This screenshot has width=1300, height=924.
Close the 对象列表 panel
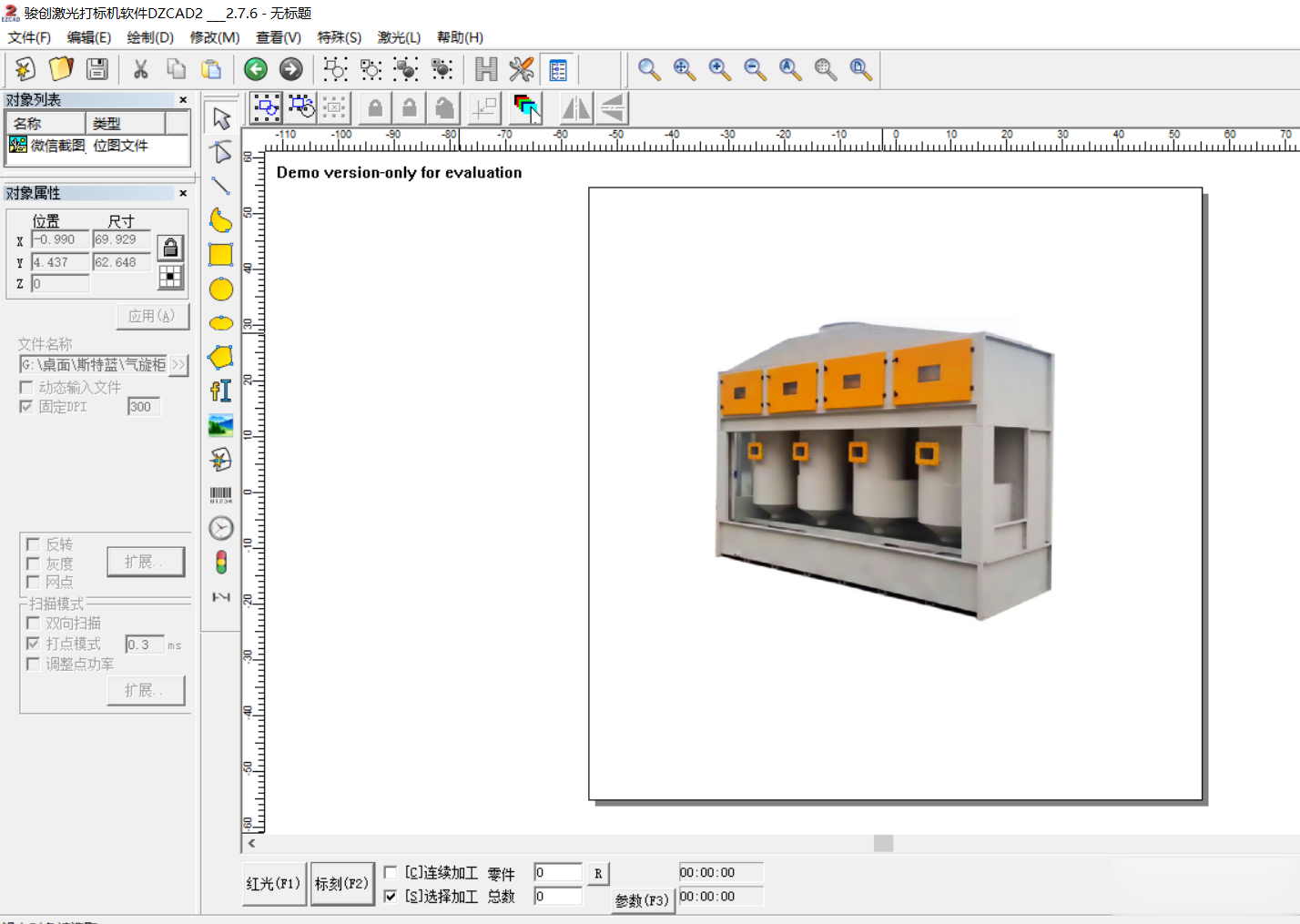pyautogui.click(x=183, y=100)
